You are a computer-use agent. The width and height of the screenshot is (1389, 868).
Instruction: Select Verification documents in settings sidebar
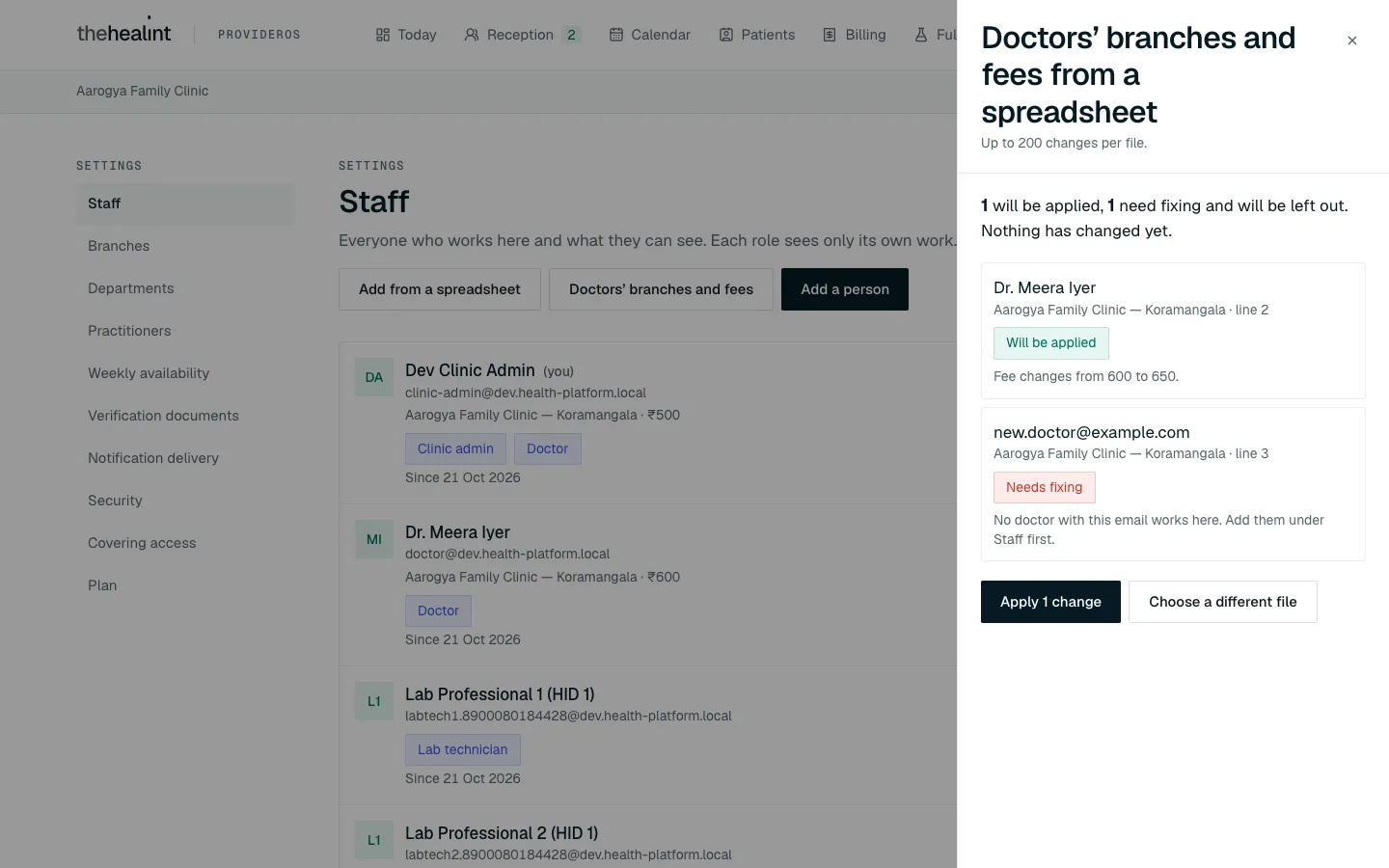click(x=185, y=416)
